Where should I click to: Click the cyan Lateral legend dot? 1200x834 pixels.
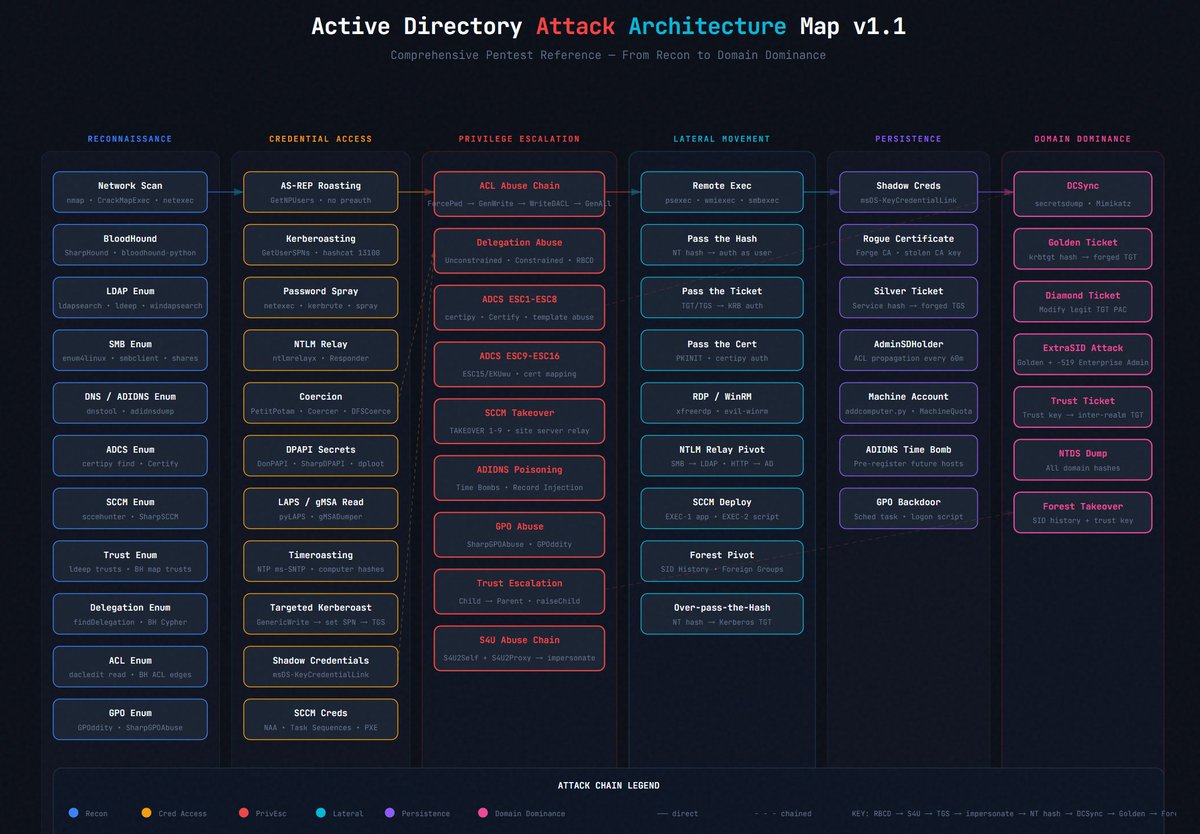click(321, 813)
